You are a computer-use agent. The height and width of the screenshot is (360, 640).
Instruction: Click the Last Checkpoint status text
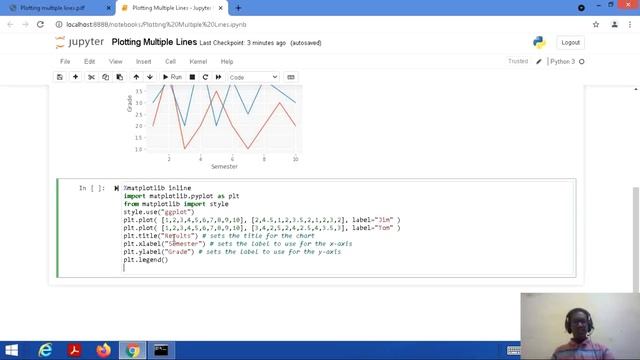point(242,43)
